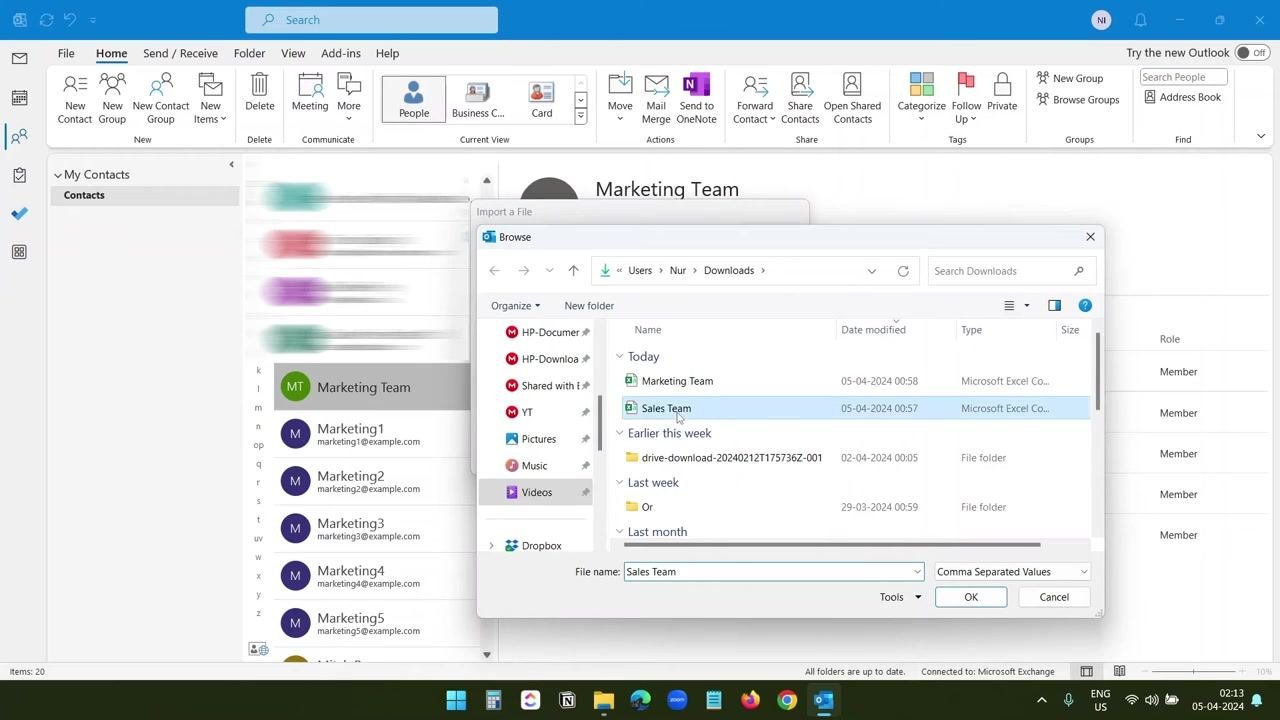
Task: Click the Search People field
Action: 1184,77
